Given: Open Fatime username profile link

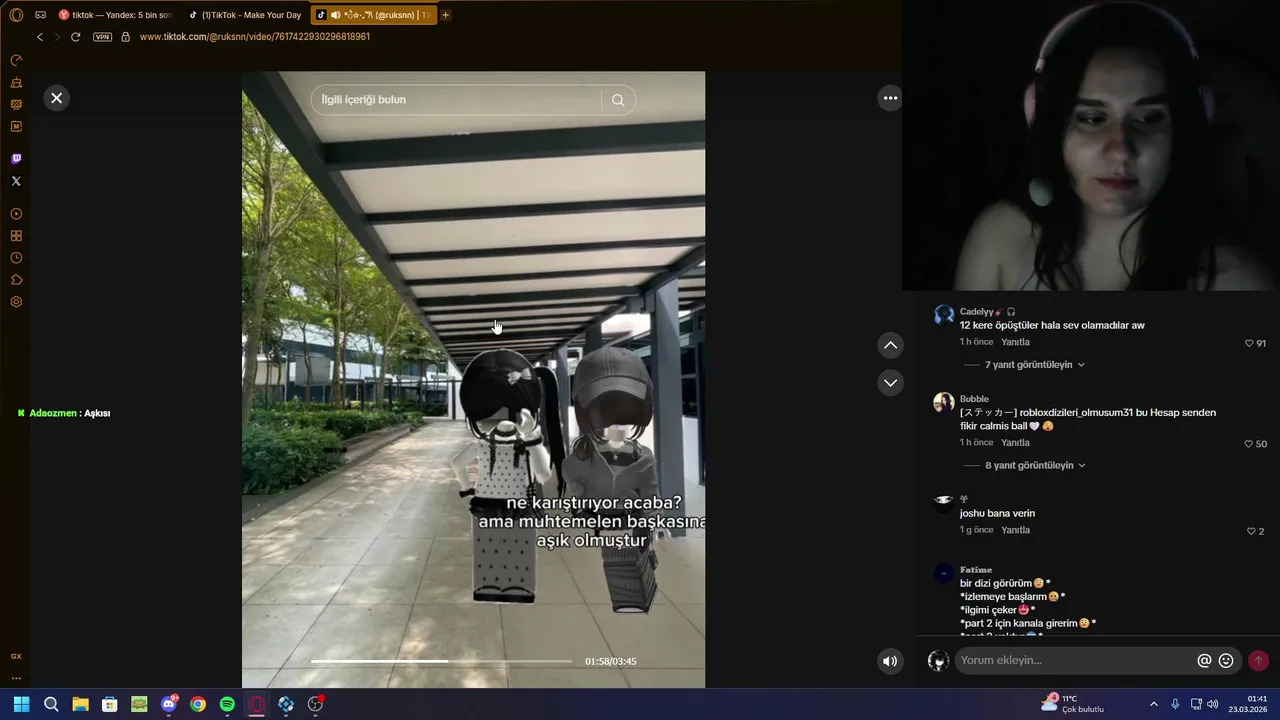Looking at the screenshot, I should (976, 570).
